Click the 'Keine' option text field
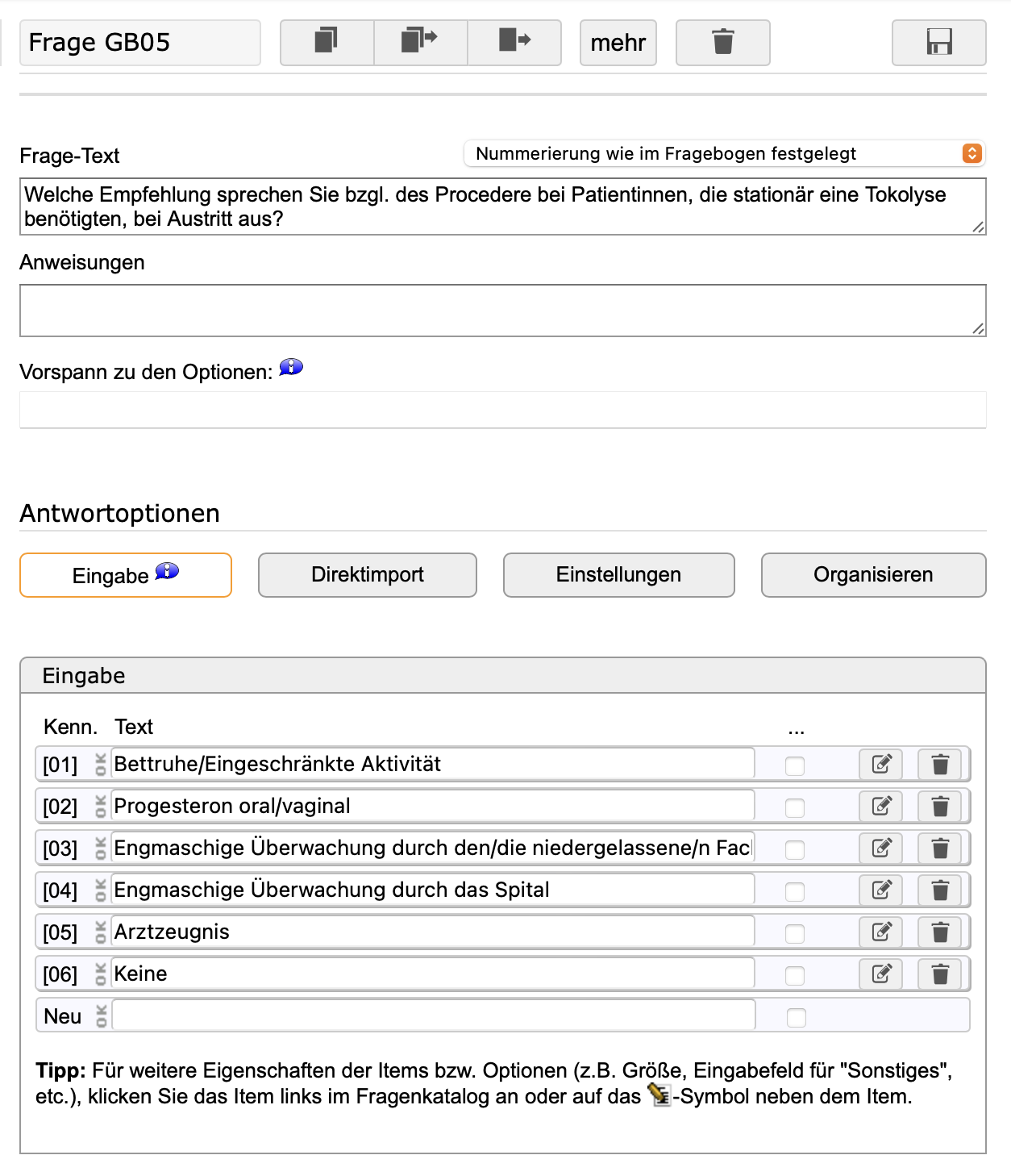The image size is (1011, 1176). pos(433,974)
